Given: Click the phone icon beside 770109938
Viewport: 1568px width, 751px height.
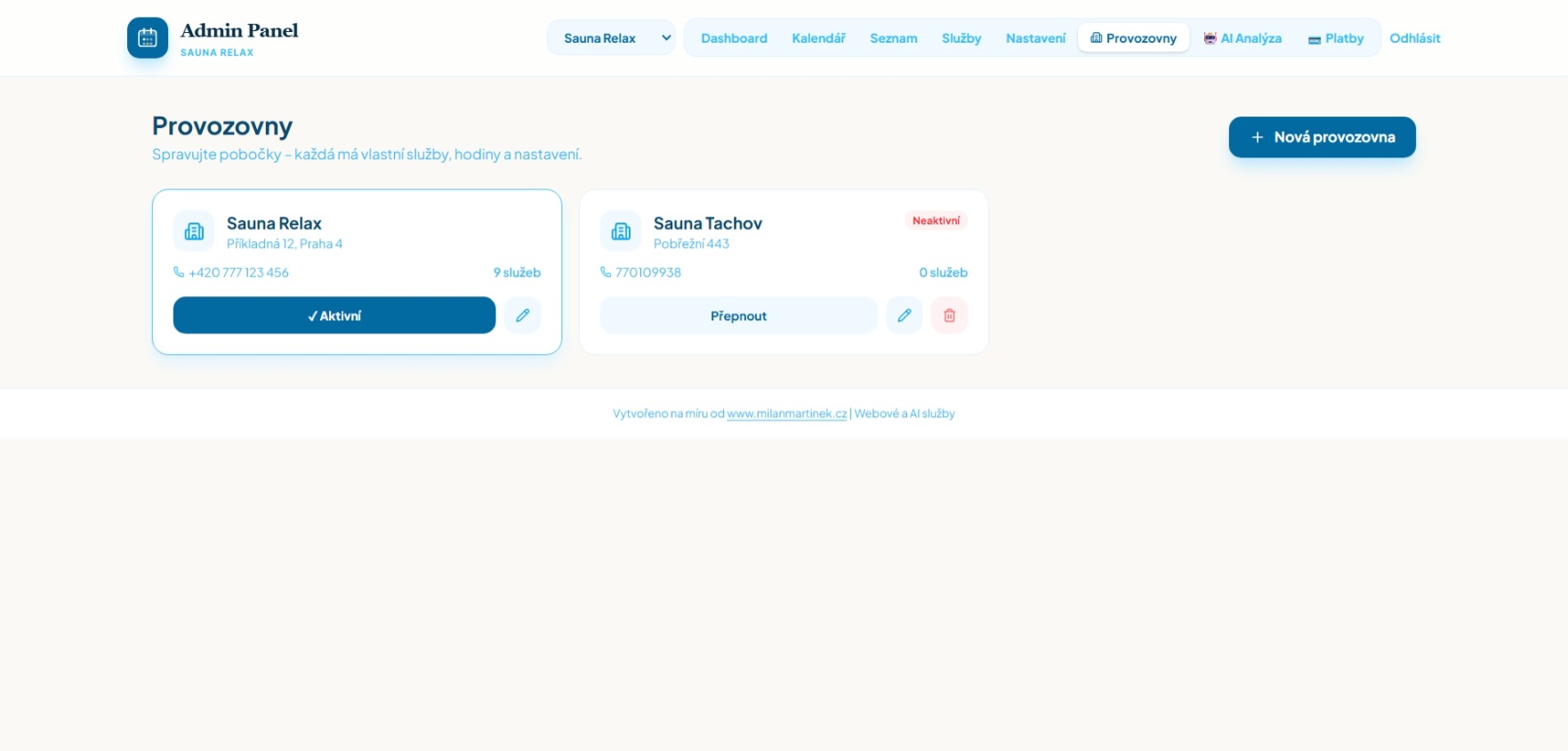Looking at the screenshot, I should (x=606, y=272).
